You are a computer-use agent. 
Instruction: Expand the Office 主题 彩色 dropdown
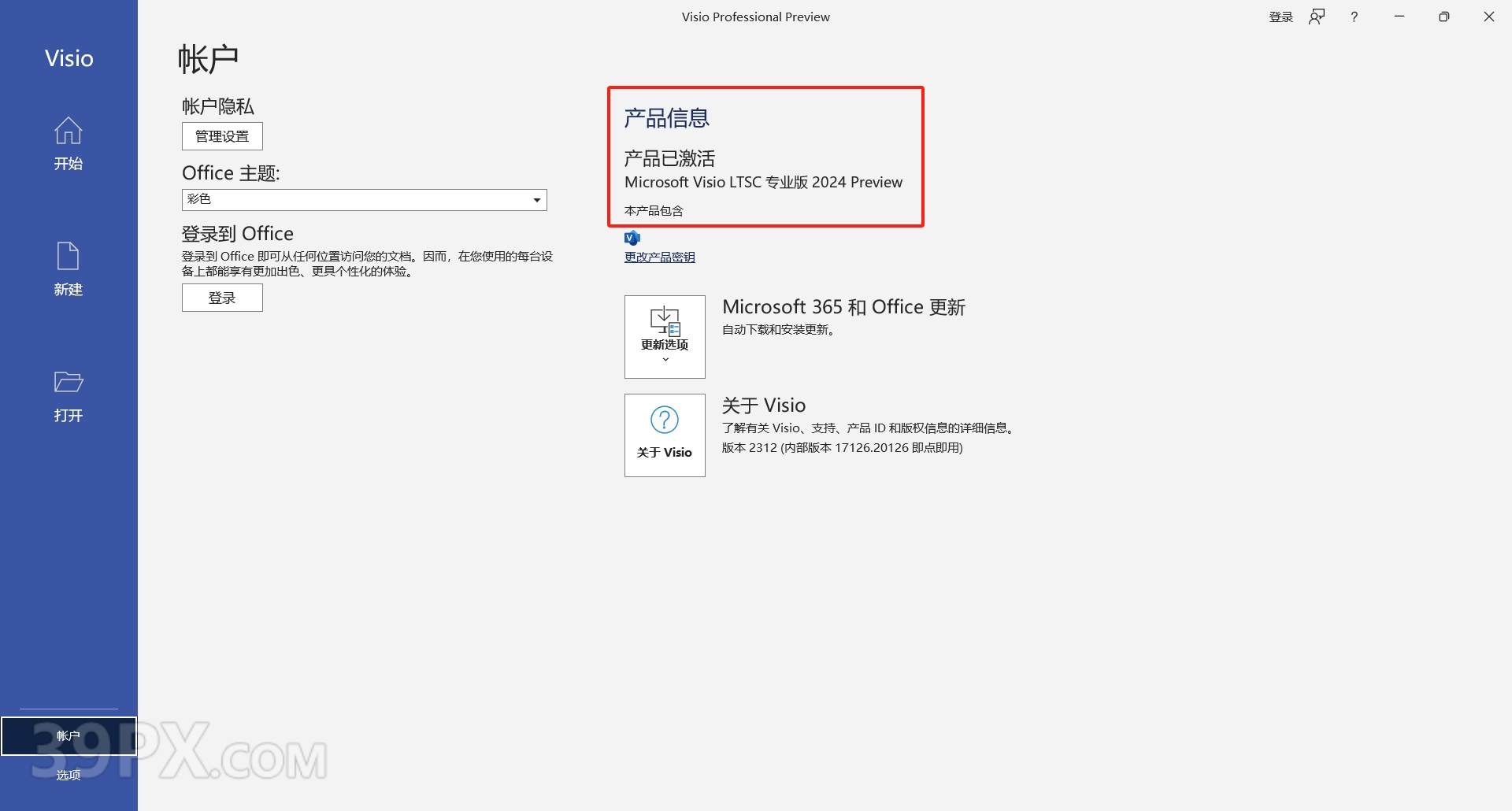(364, 200)
